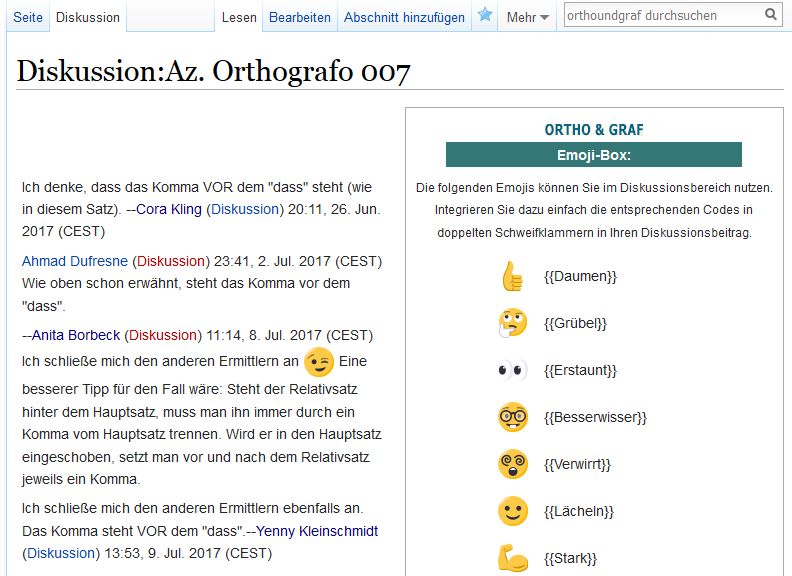Click the nerd-glasses Besserwisser emoji
Image resolution: width=792 pixels, height=576 pixels.
point(513,417)
